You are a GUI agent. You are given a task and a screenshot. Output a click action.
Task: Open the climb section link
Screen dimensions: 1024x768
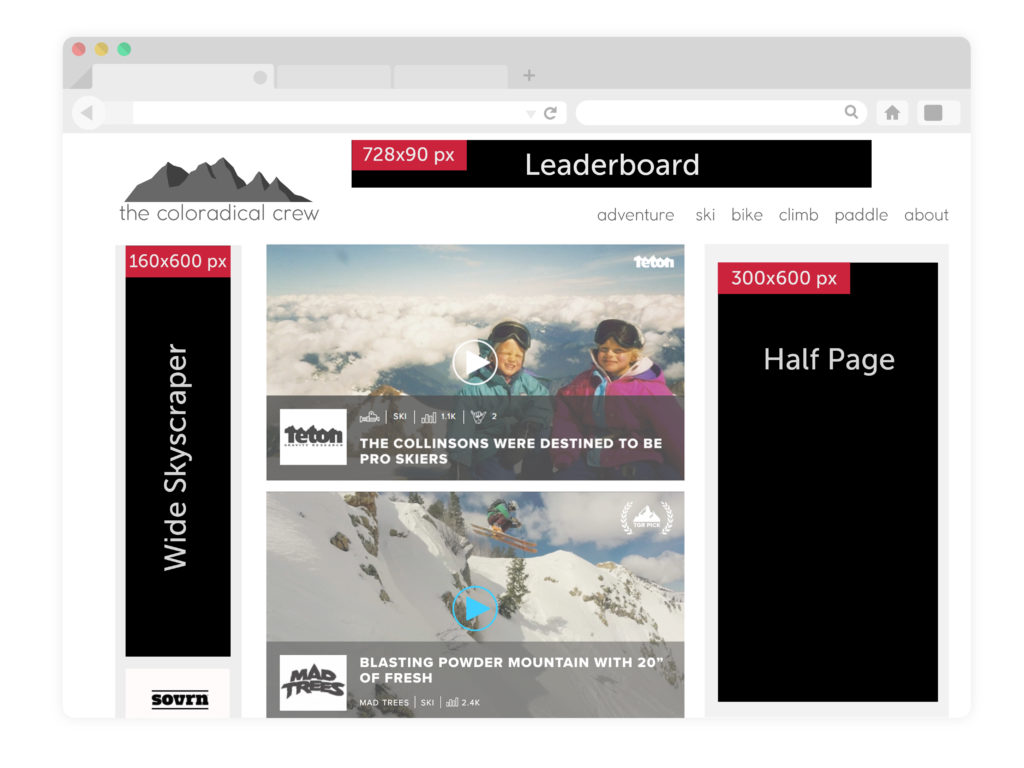click(798, 215)
